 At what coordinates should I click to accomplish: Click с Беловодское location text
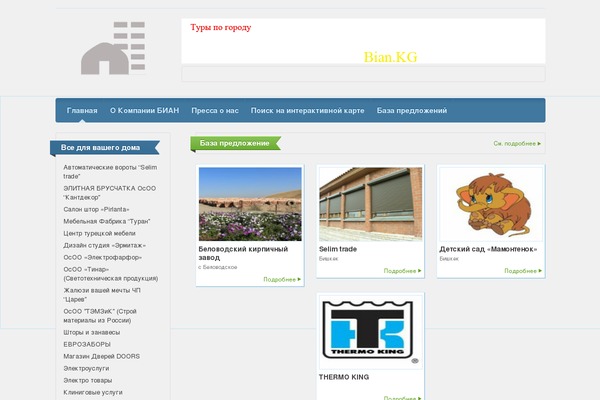(217, 267)
